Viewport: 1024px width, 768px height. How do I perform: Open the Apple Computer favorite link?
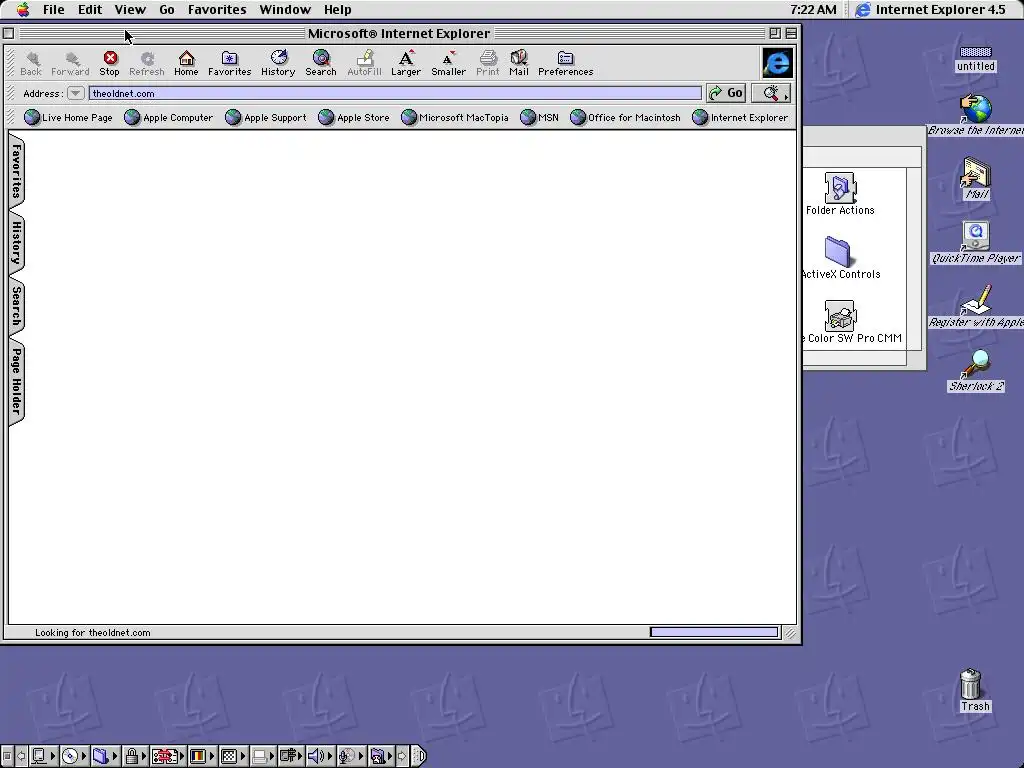point(169,118)
